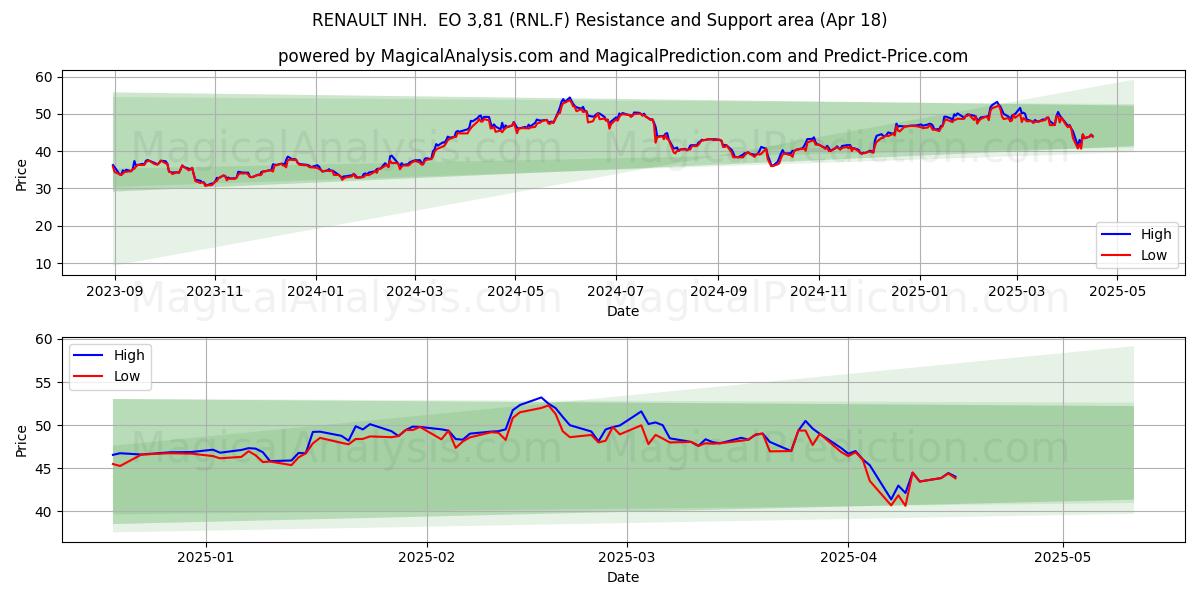The width and height of the screenshot is (1200, 600).
Task: Click lower chart x-axis label 2025-01
Action: [x=206, y=558]
